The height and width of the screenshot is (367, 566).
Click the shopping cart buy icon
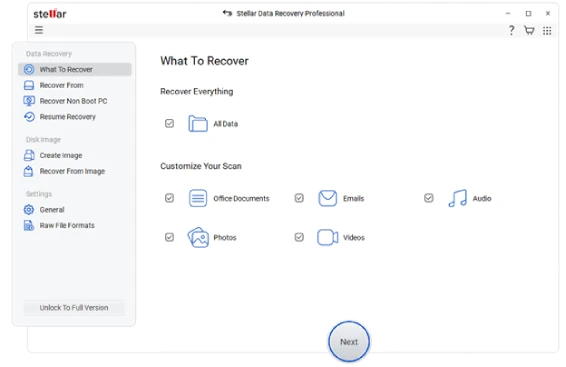(x=529, y=30)
